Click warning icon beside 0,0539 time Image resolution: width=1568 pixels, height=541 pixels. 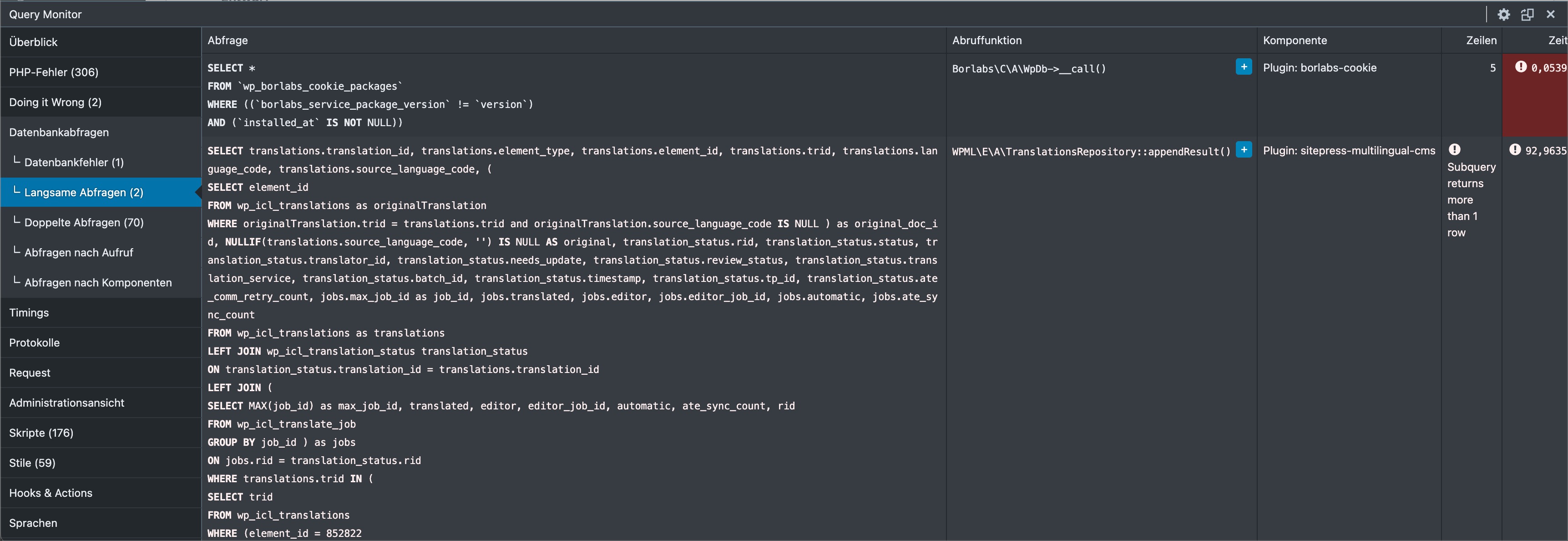pos(1521,67)
